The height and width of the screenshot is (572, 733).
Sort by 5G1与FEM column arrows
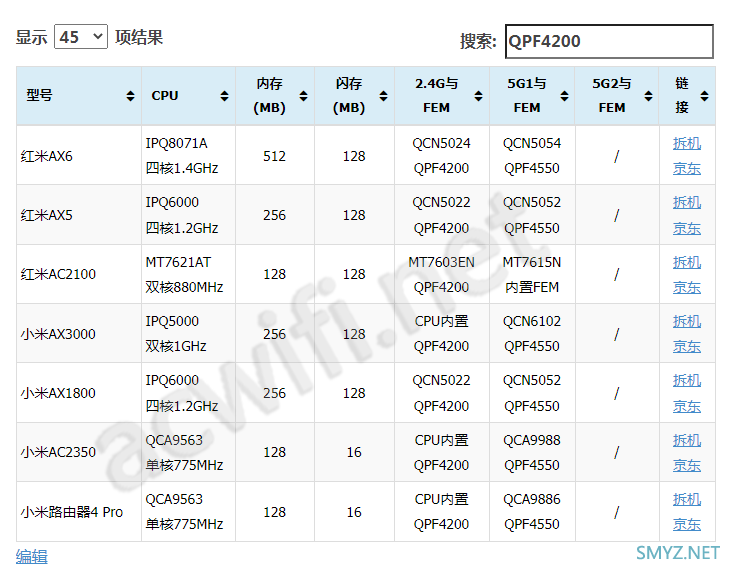tap(564, 96)
